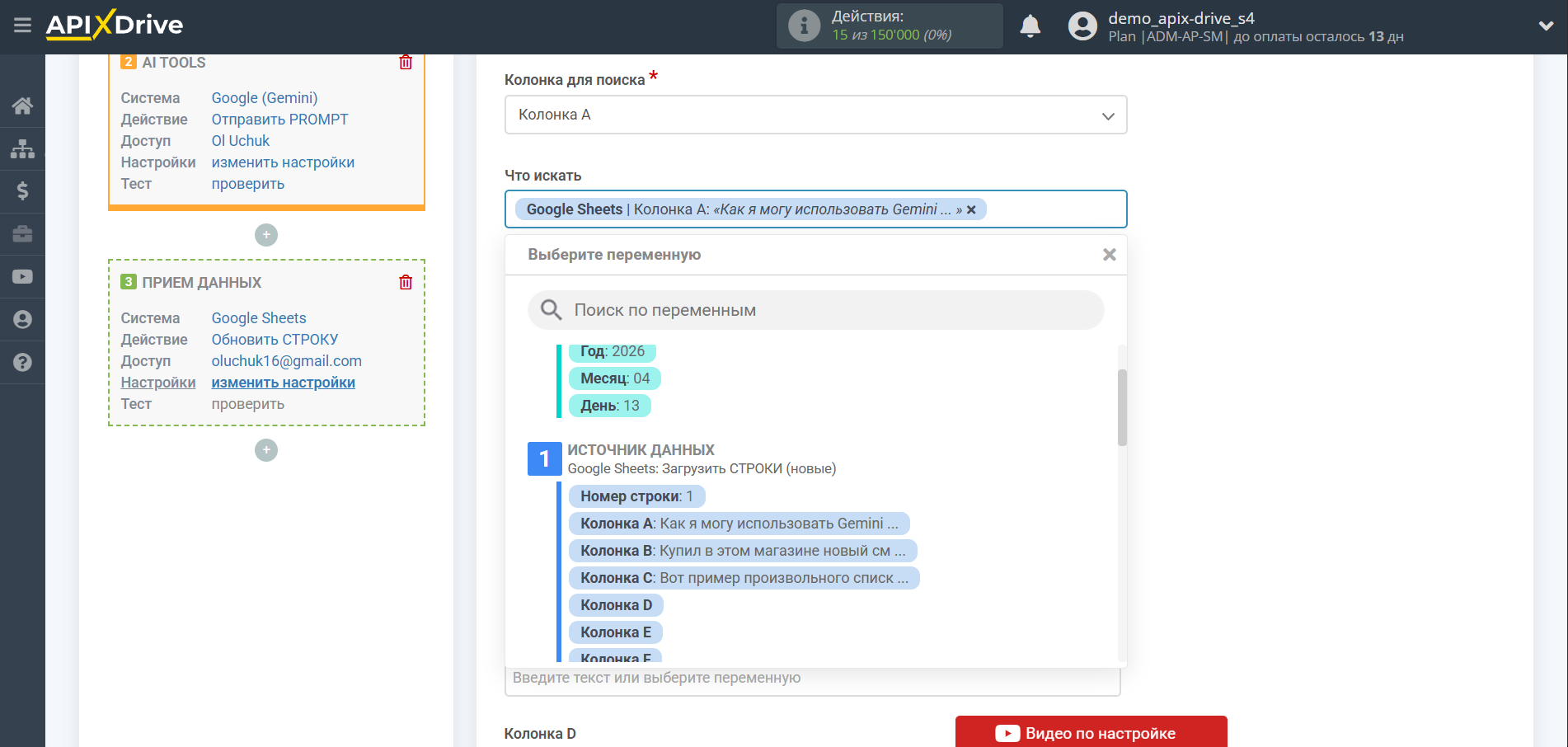Open the billing dollar icon
Screen dimensions: 1568x747
[22, 191]
